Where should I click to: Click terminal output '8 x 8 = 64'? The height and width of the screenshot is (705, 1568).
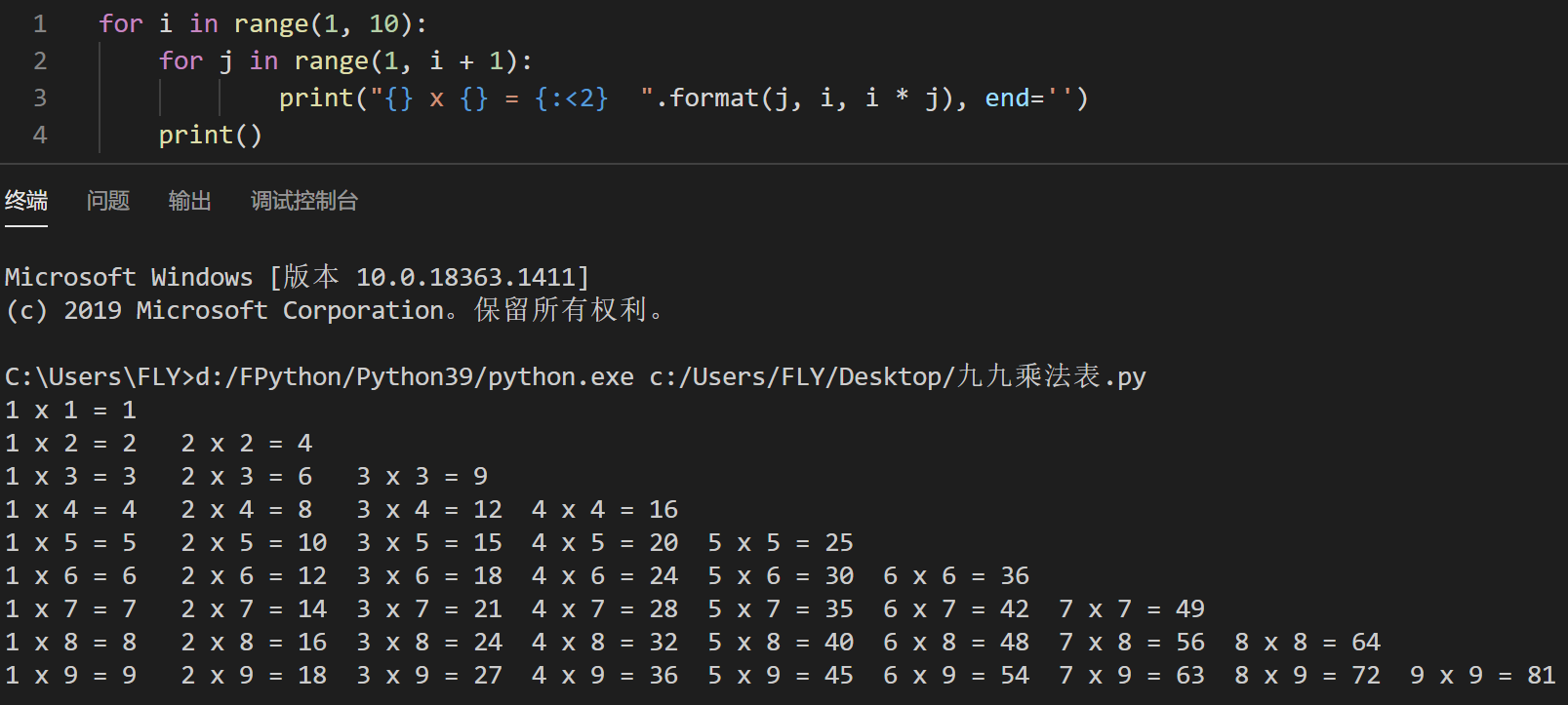pyautogui.click(x=1307, y=642)
